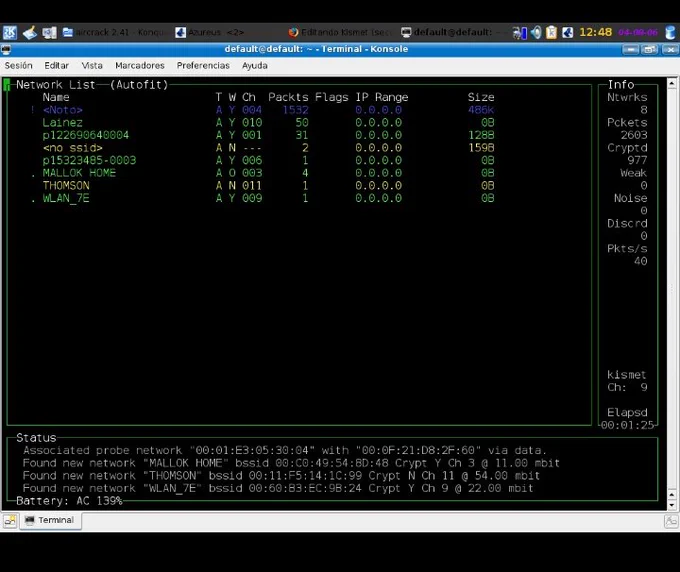Switch to Azureus <2> taskbar entry
The width and height of the screenshot is (680, 572).
pyautogui.click(x=209, y=33)
